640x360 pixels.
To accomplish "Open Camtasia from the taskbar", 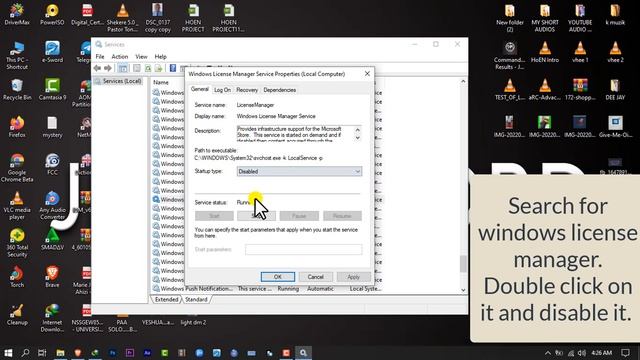I will 165,353.
